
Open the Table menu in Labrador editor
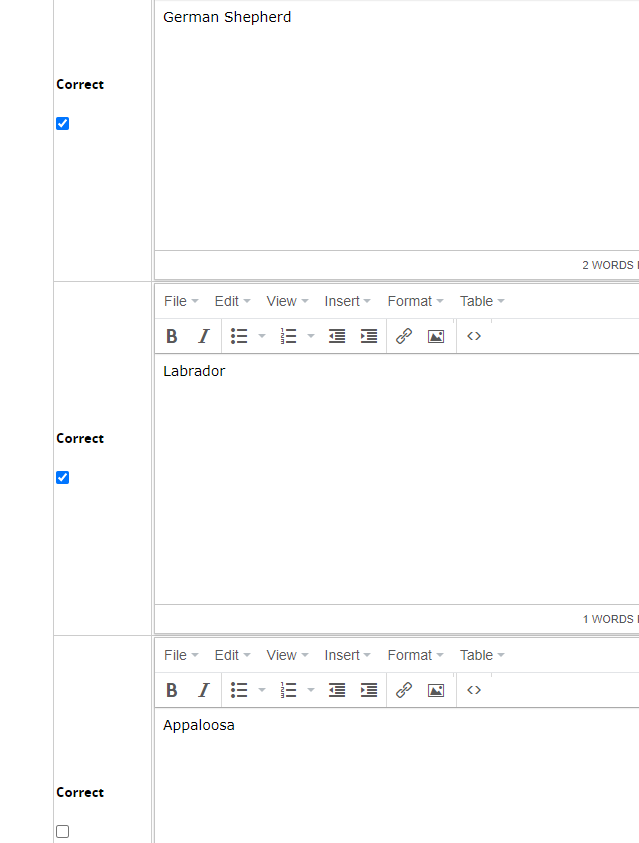481,301
